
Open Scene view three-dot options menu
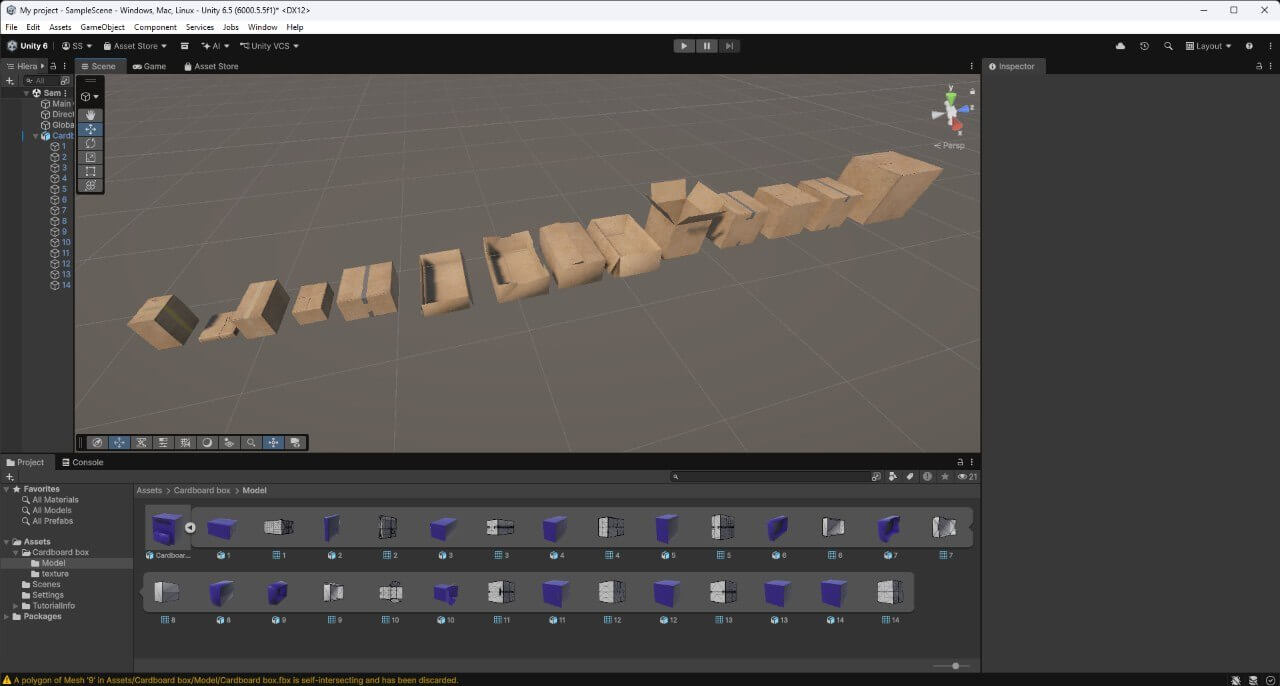tap(971, 66)
